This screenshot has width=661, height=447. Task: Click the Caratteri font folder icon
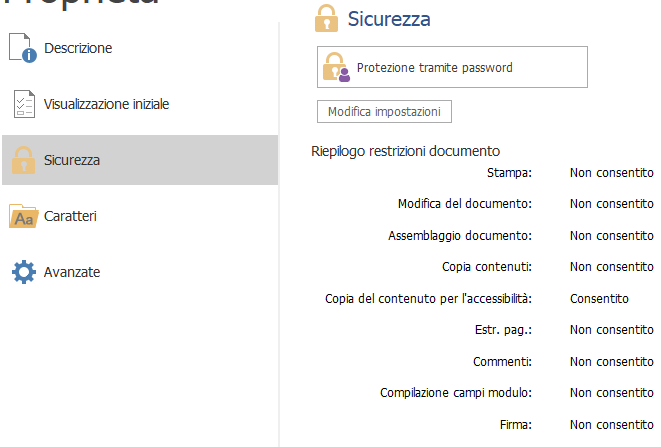click(x=23, y=216)
